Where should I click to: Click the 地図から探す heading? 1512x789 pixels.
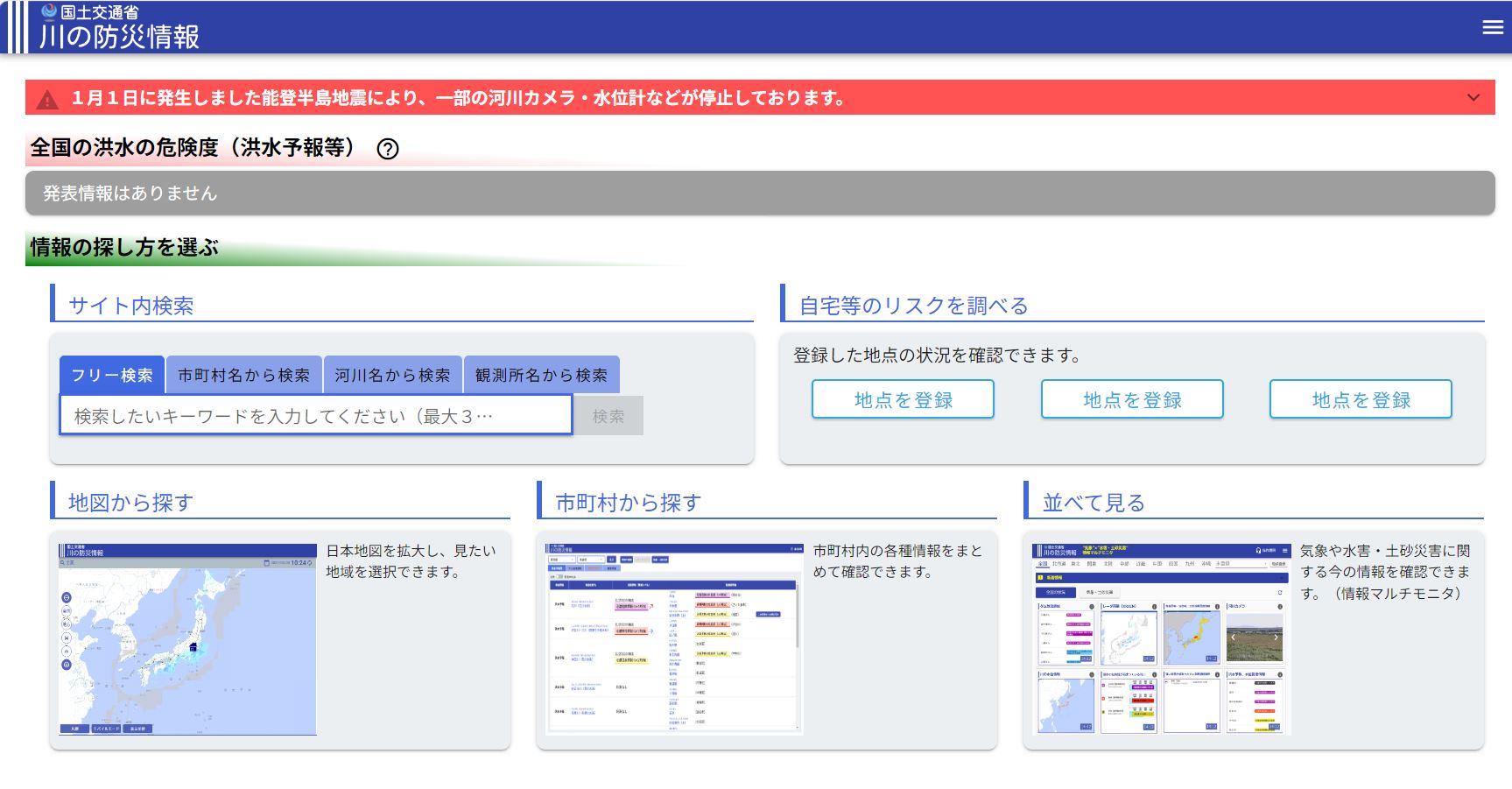coord(130,503)
